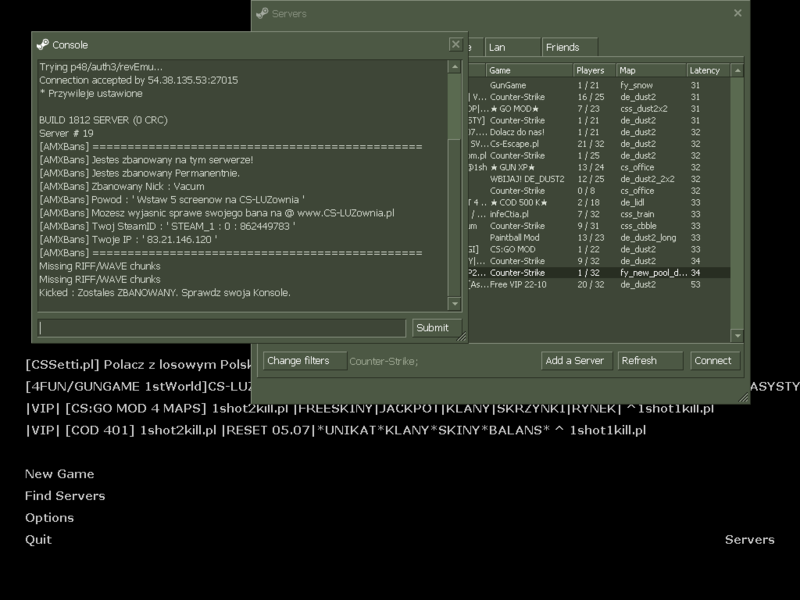The width and height of the screenshot is (800, 600).
Task: Close the Console window
Action: [x=455, y=45]
